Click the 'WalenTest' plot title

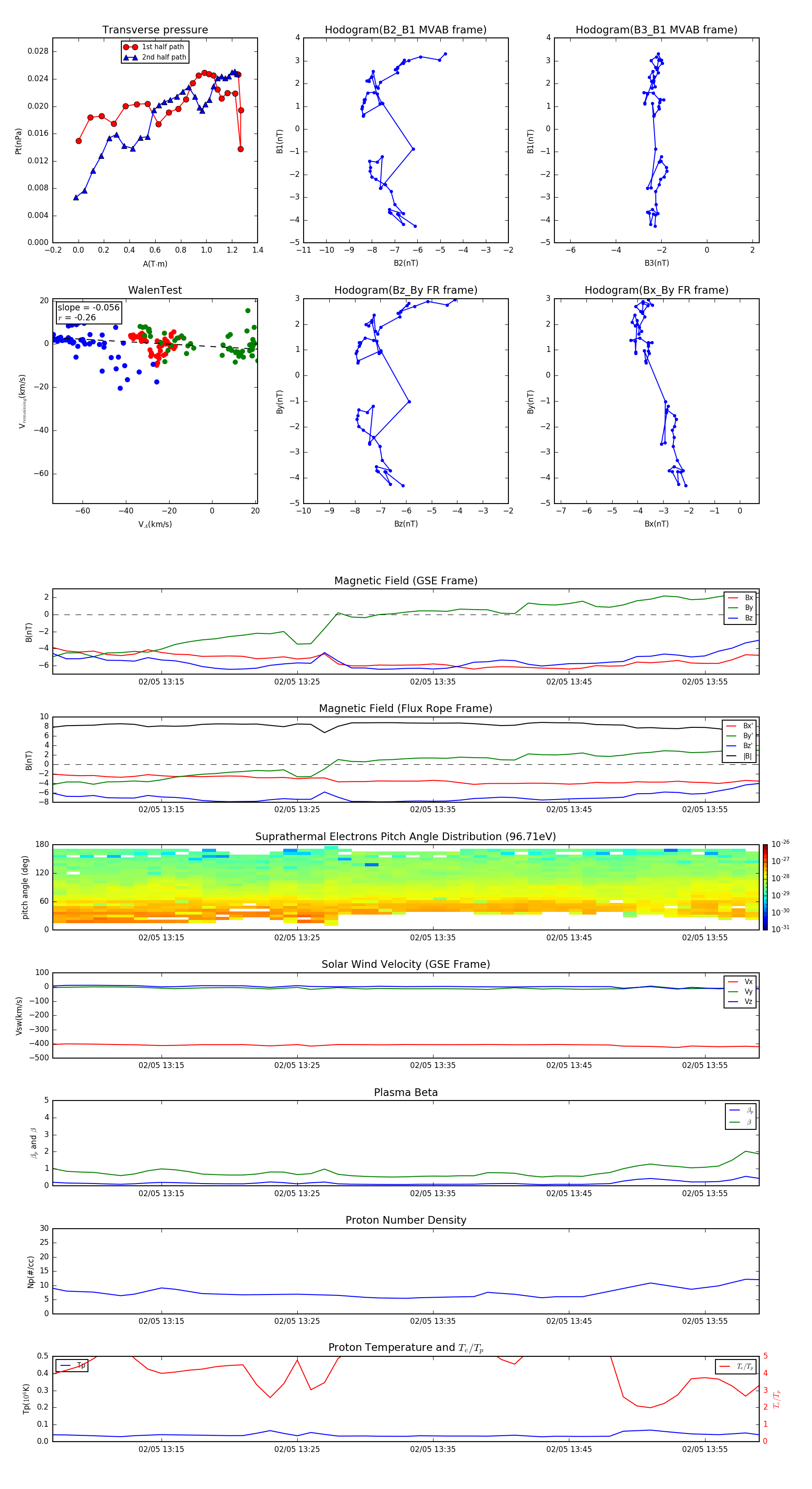coord(155,290)
